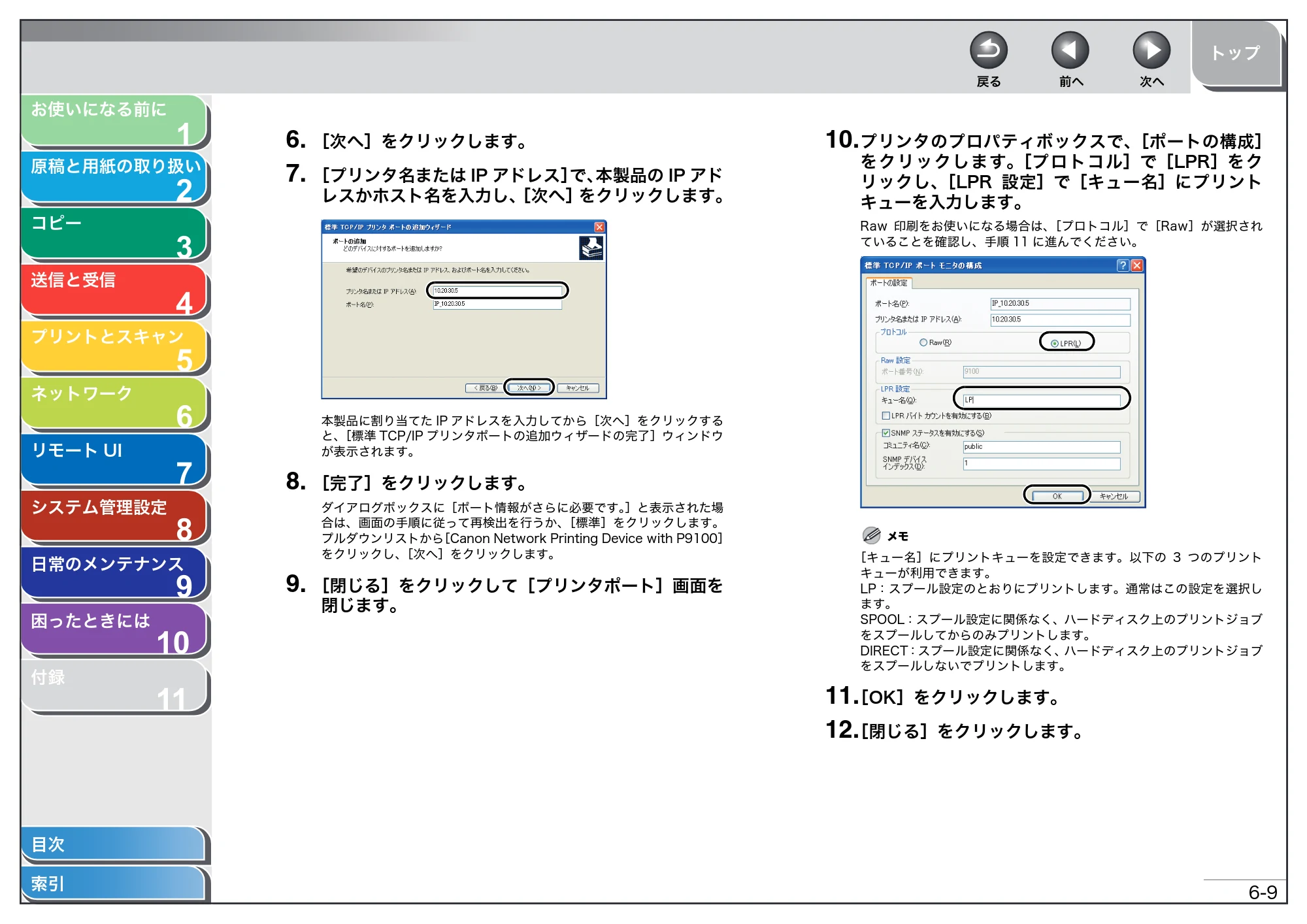
Task: Open chapter 11 付録
Action: [x=114, y=687]
